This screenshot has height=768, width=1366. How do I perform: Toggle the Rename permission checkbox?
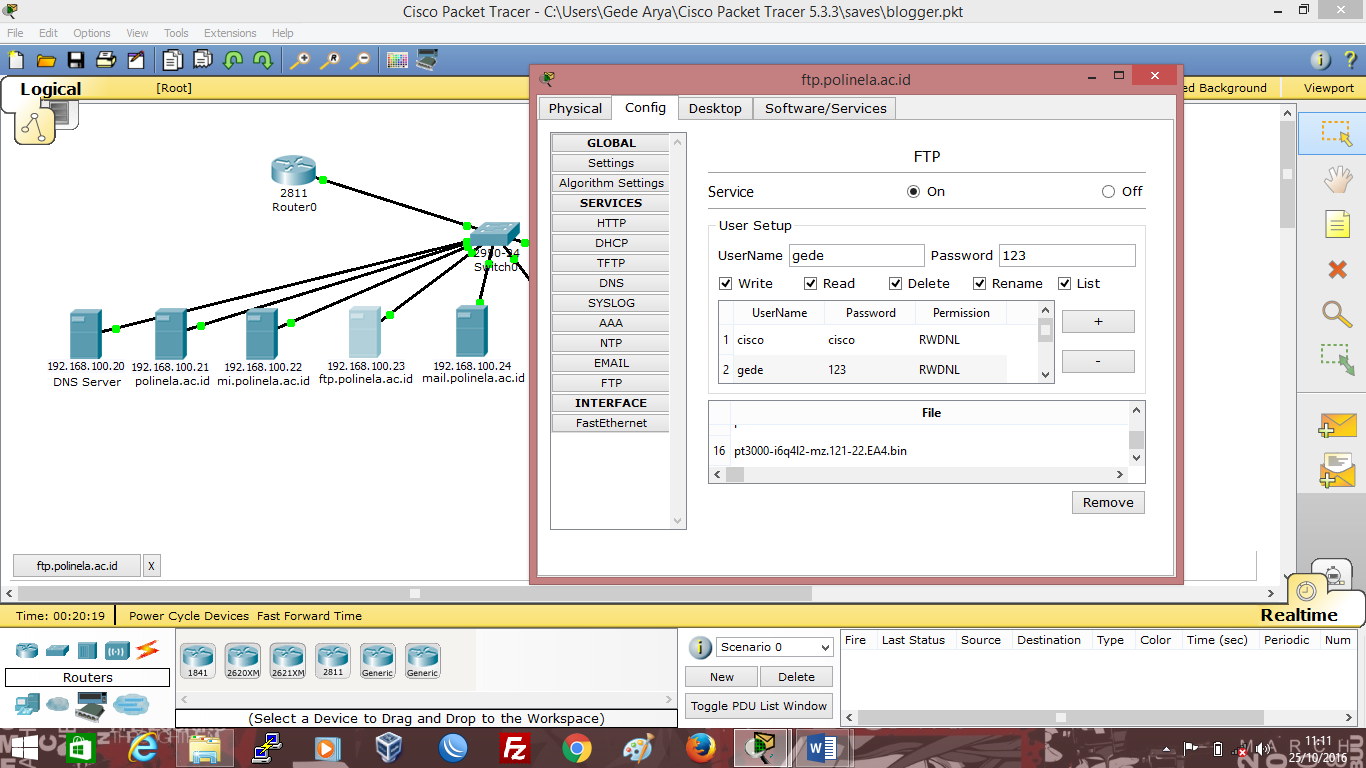[980, 284]
